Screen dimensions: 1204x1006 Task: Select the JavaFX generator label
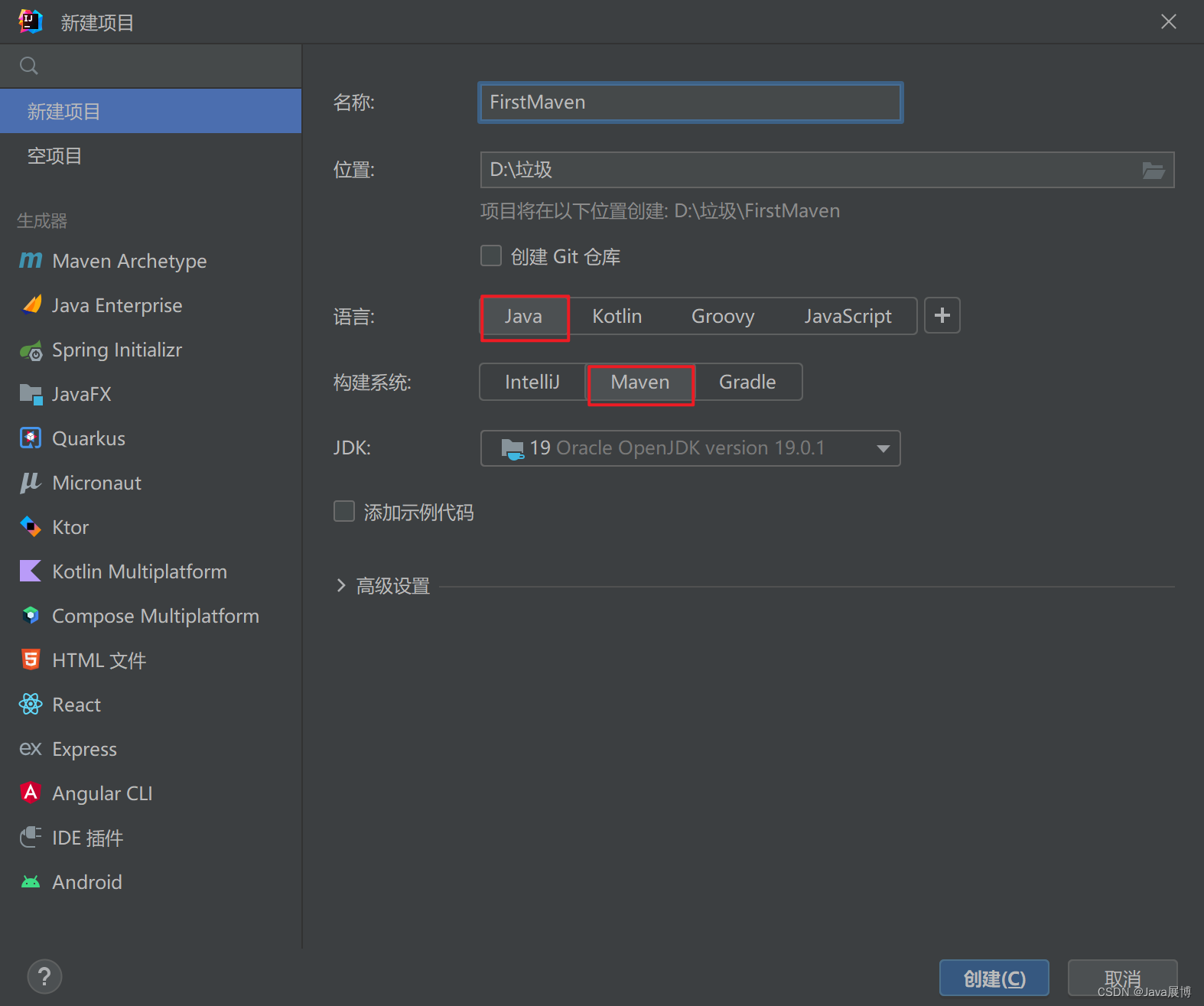click(x=82, y=394)
